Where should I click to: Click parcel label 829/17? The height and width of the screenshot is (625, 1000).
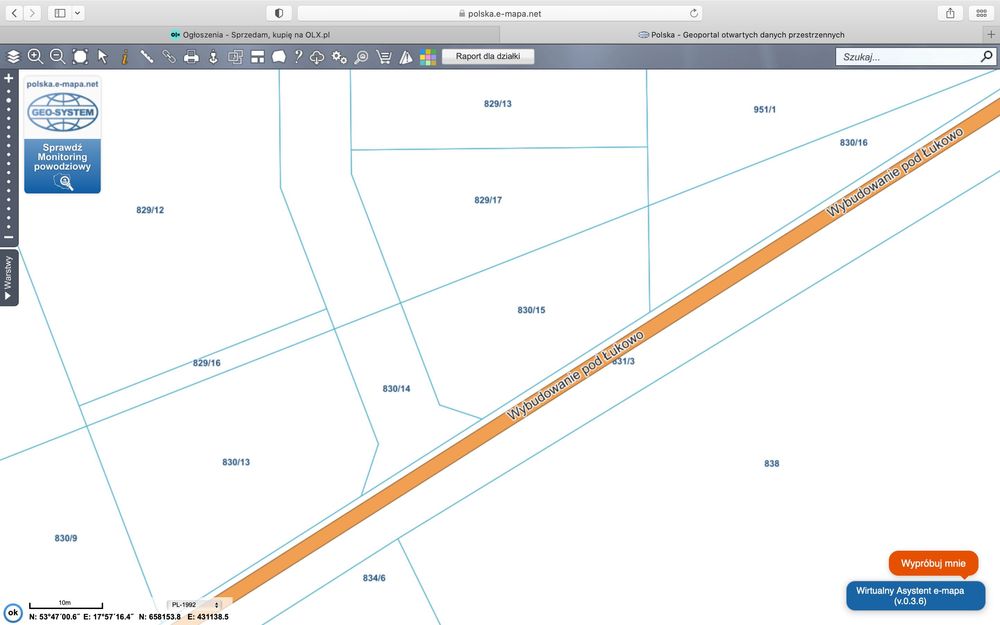point(488,200)
